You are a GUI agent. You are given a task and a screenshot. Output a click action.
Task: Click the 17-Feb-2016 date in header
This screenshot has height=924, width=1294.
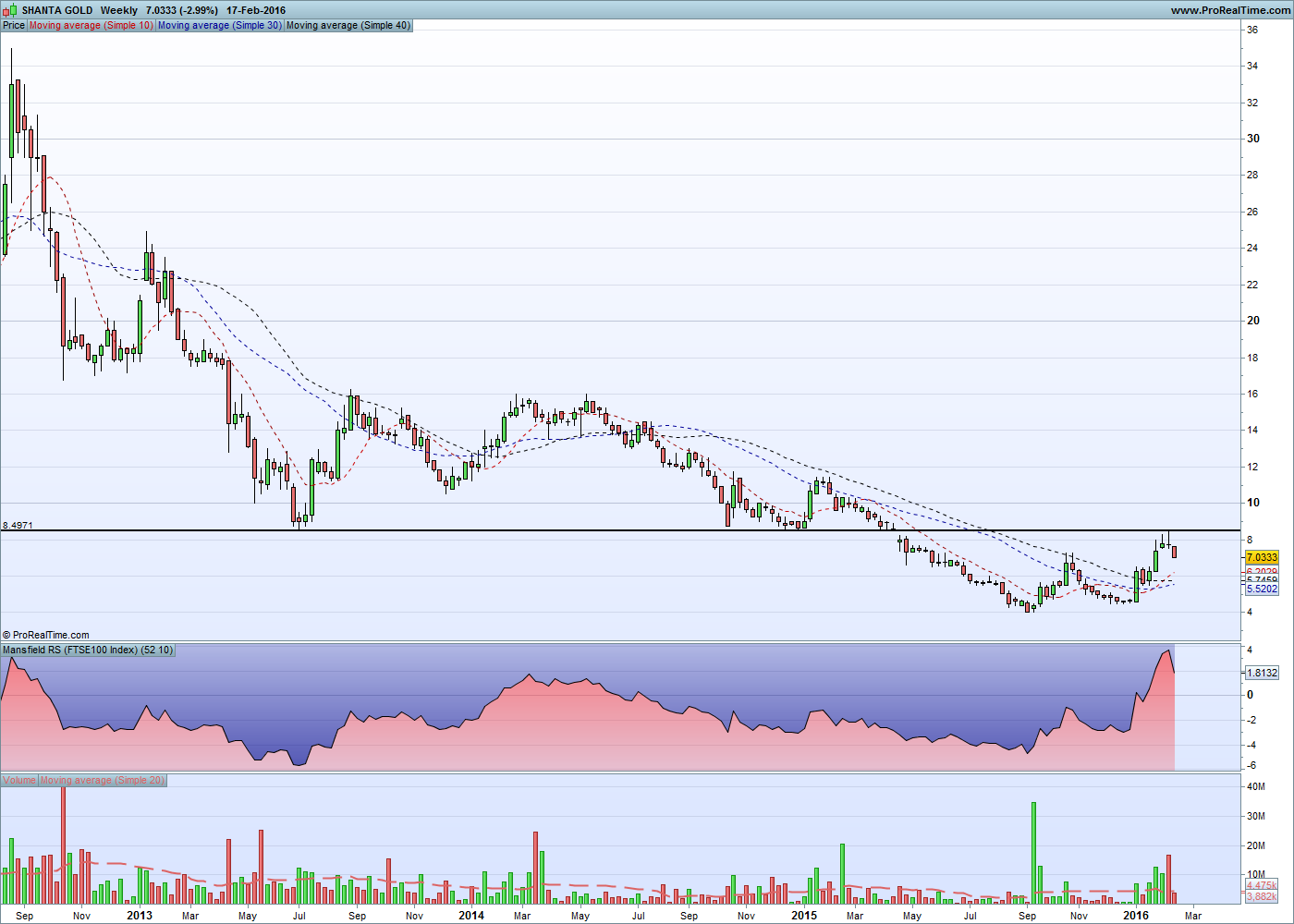[256, 10]
